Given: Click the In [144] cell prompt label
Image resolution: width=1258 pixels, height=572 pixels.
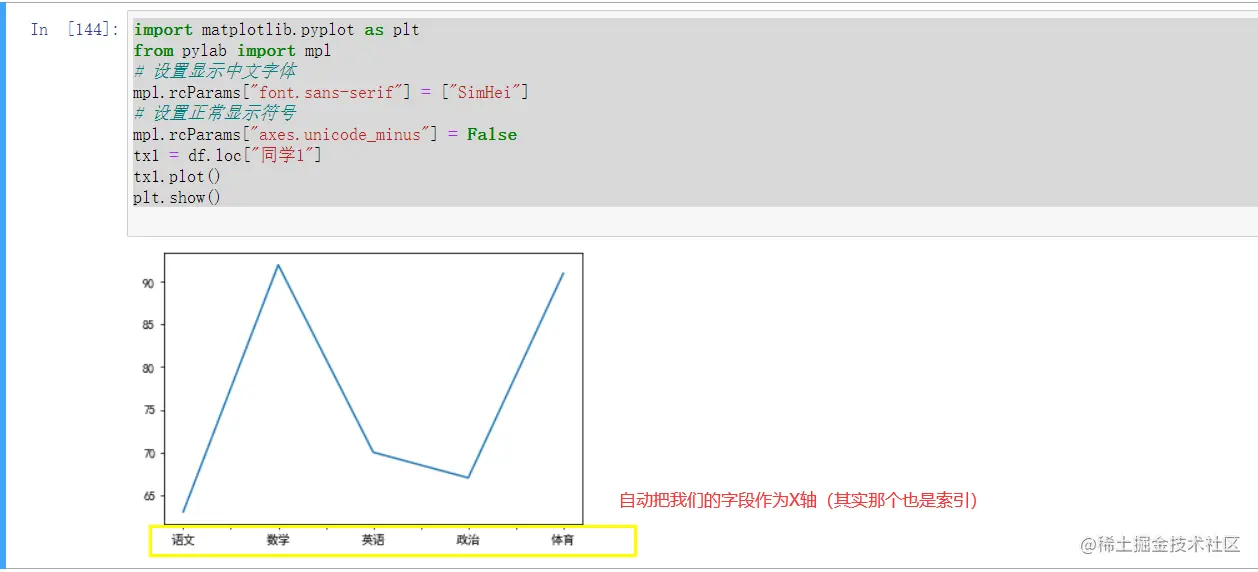Looking at the screenshot, I should click(74, 30).
